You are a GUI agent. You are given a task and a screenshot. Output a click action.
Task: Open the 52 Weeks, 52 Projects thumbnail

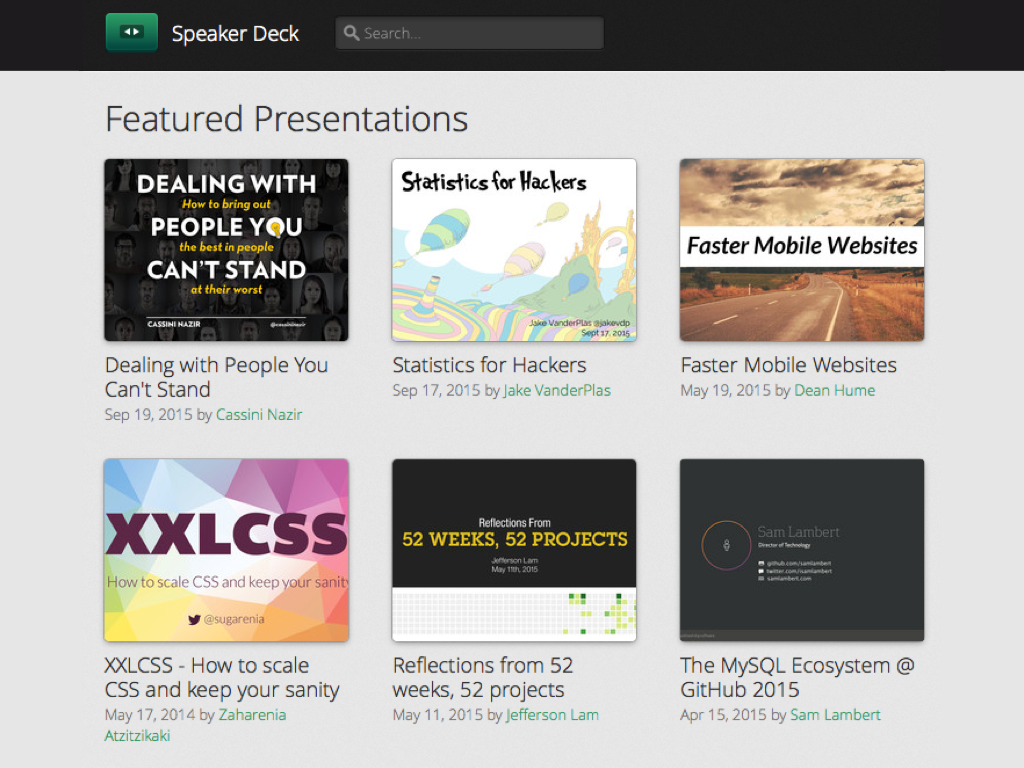514,550
